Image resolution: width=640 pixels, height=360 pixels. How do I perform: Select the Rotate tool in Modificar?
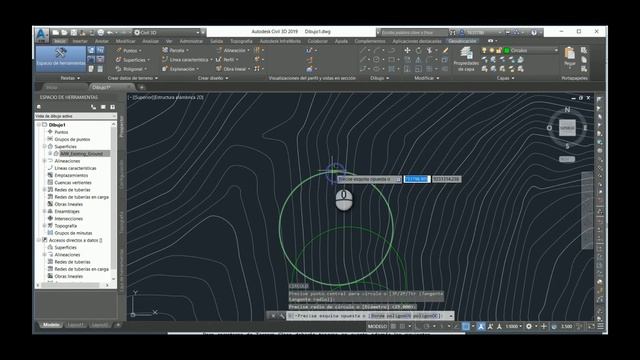pos(418,51)
